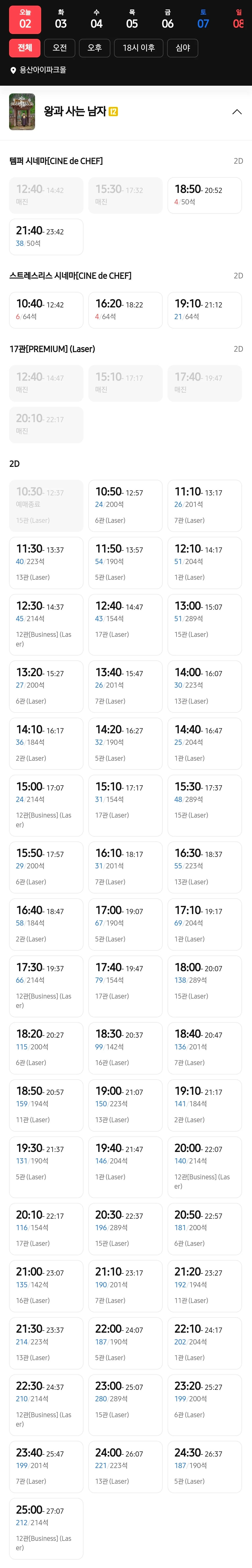
Task: Book the 19:10 스트레스리스 시네마 showtime
Action: pyautogui.click(x=205, y=310)
